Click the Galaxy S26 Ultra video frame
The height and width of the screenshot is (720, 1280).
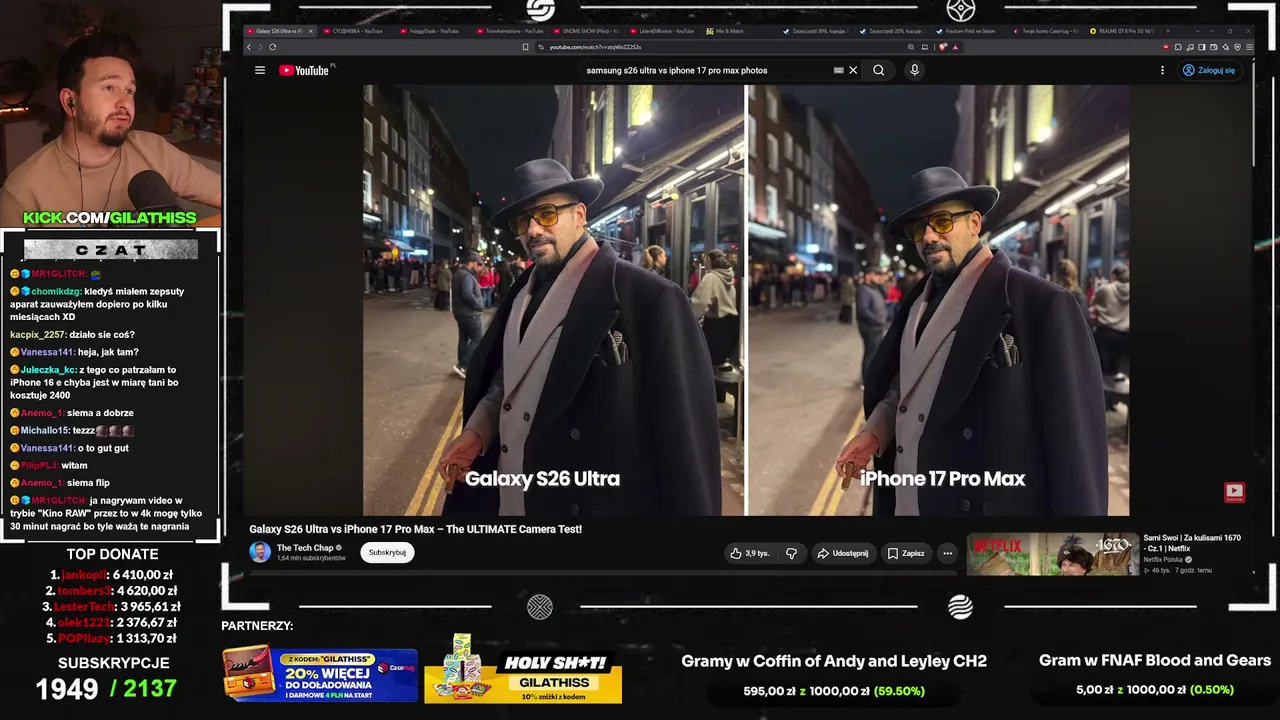553,300
